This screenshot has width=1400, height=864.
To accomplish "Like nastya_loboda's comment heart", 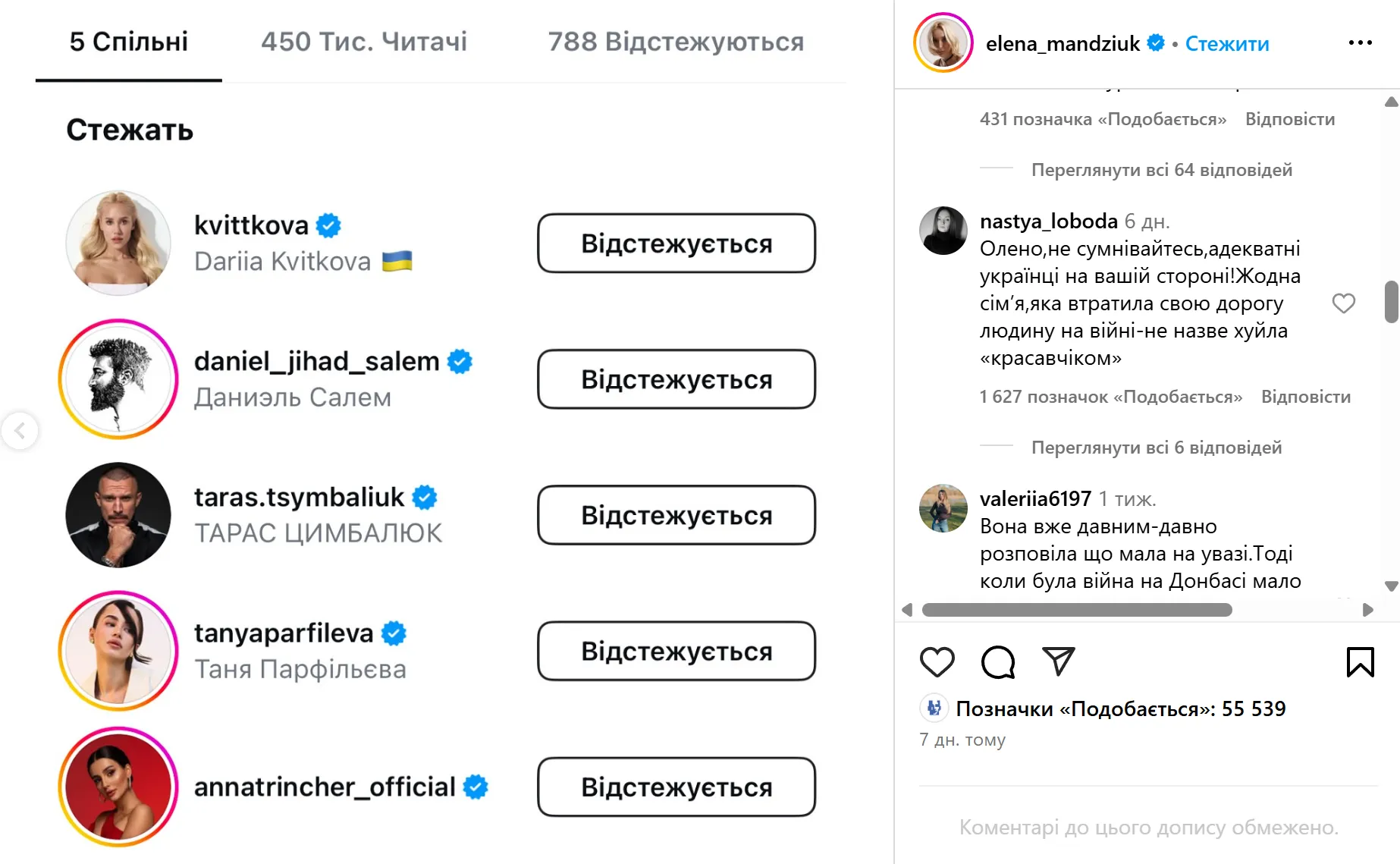I will click(x=1343, y=303).
